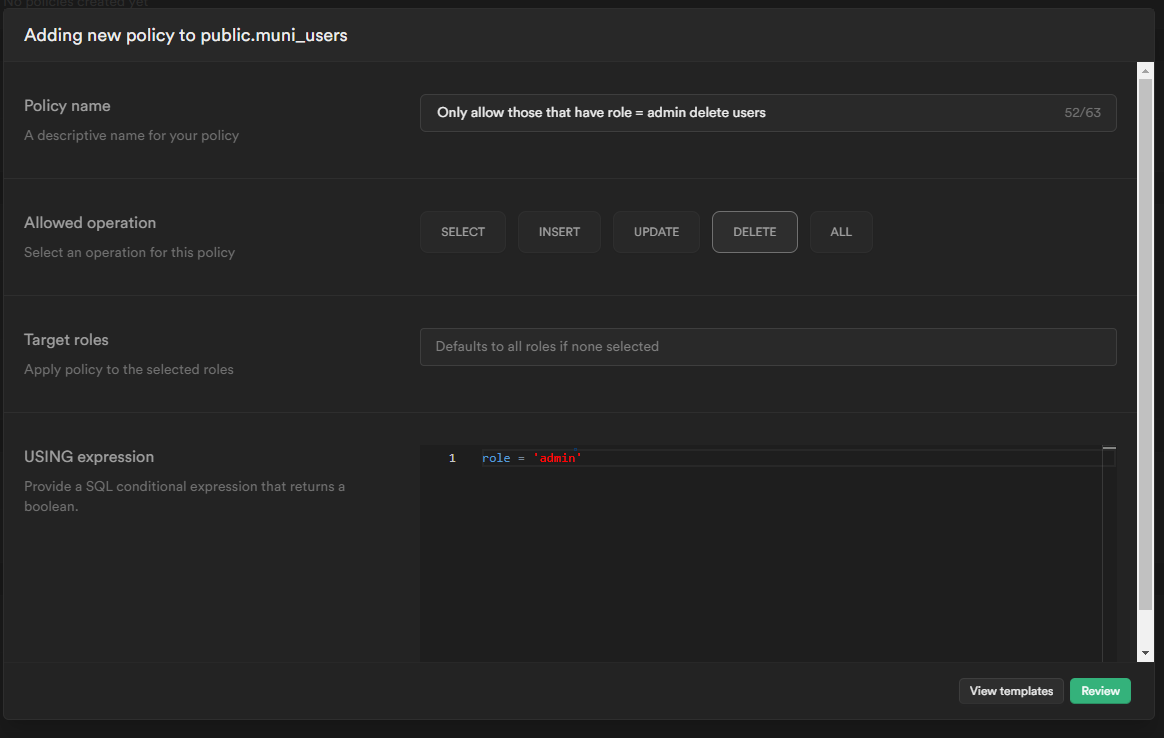1164x738 pixels.
Task: Click the 'Policy name' label
Action: [x=67, y=106]
